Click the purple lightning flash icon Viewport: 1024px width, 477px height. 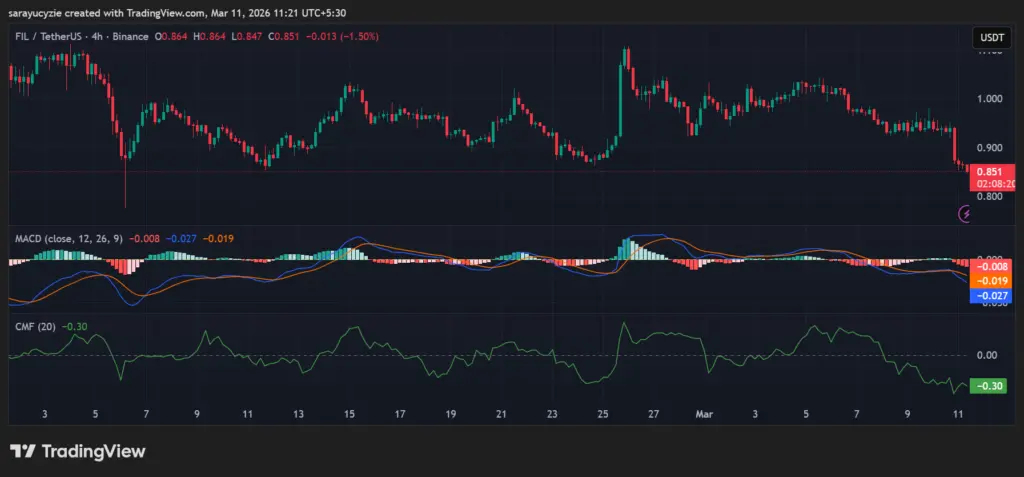(x=965, y=213)
